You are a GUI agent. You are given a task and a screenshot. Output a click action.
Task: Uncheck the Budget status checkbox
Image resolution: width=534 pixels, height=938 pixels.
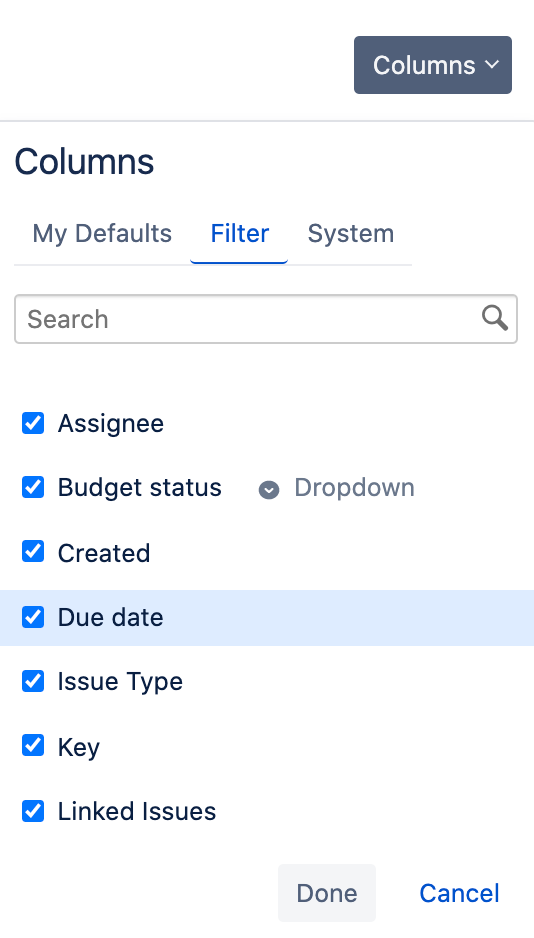tap(33, 488)
